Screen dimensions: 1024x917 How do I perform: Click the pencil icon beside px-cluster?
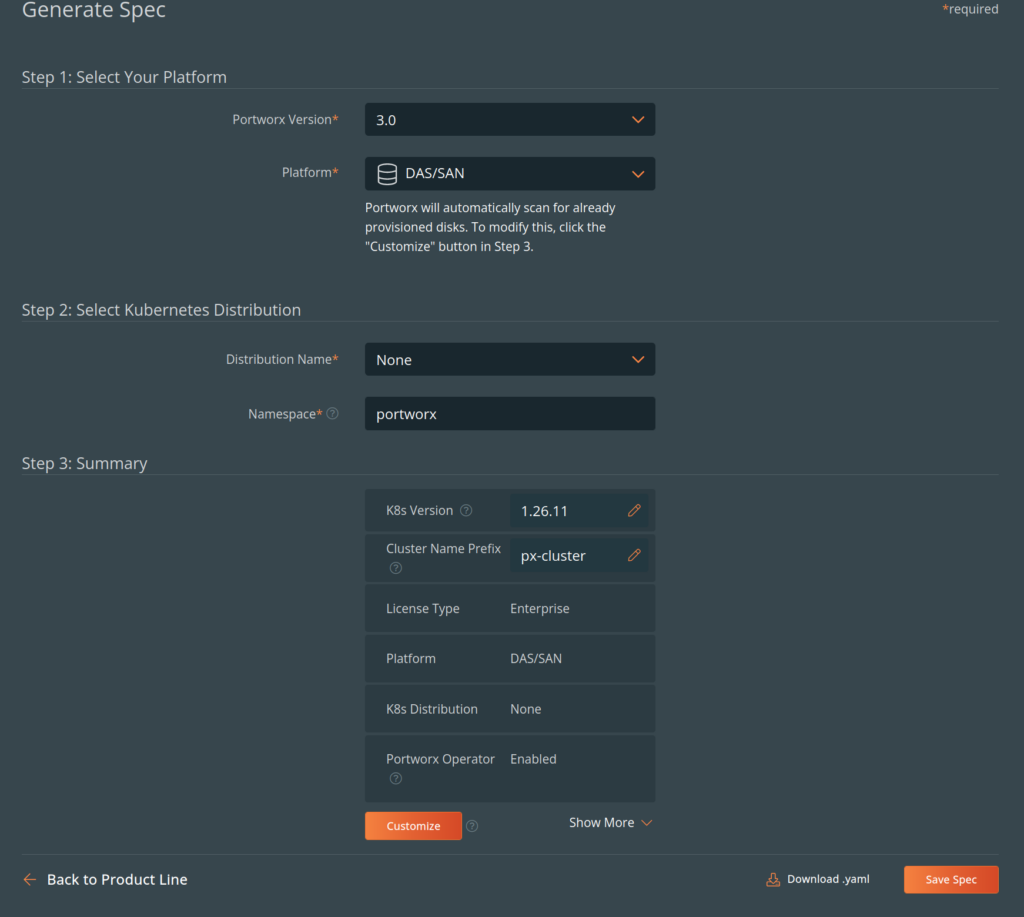pyautogui.click(x=633, y=555)
